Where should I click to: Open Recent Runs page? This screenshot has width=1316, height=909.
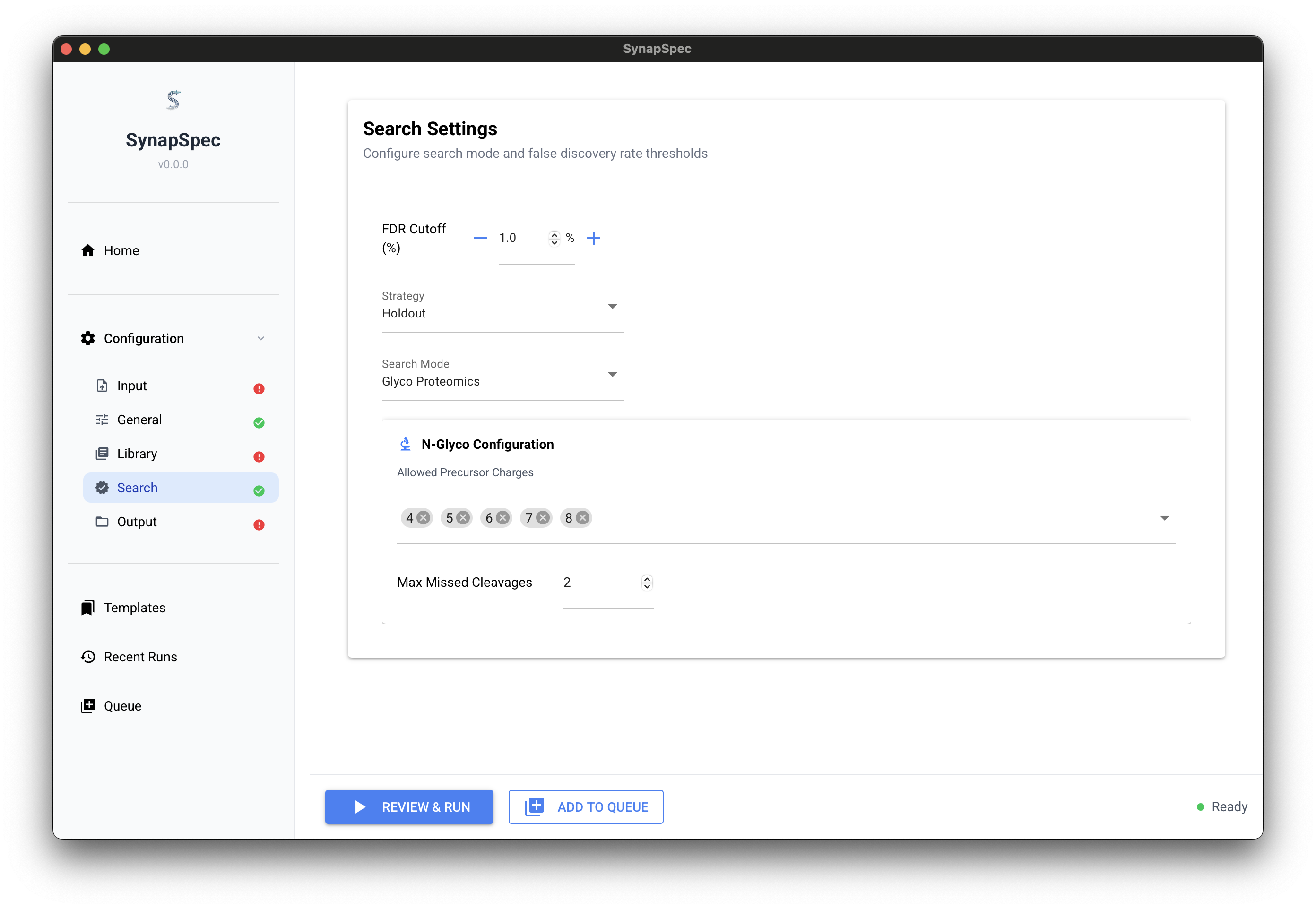click(x=173, y=657)
